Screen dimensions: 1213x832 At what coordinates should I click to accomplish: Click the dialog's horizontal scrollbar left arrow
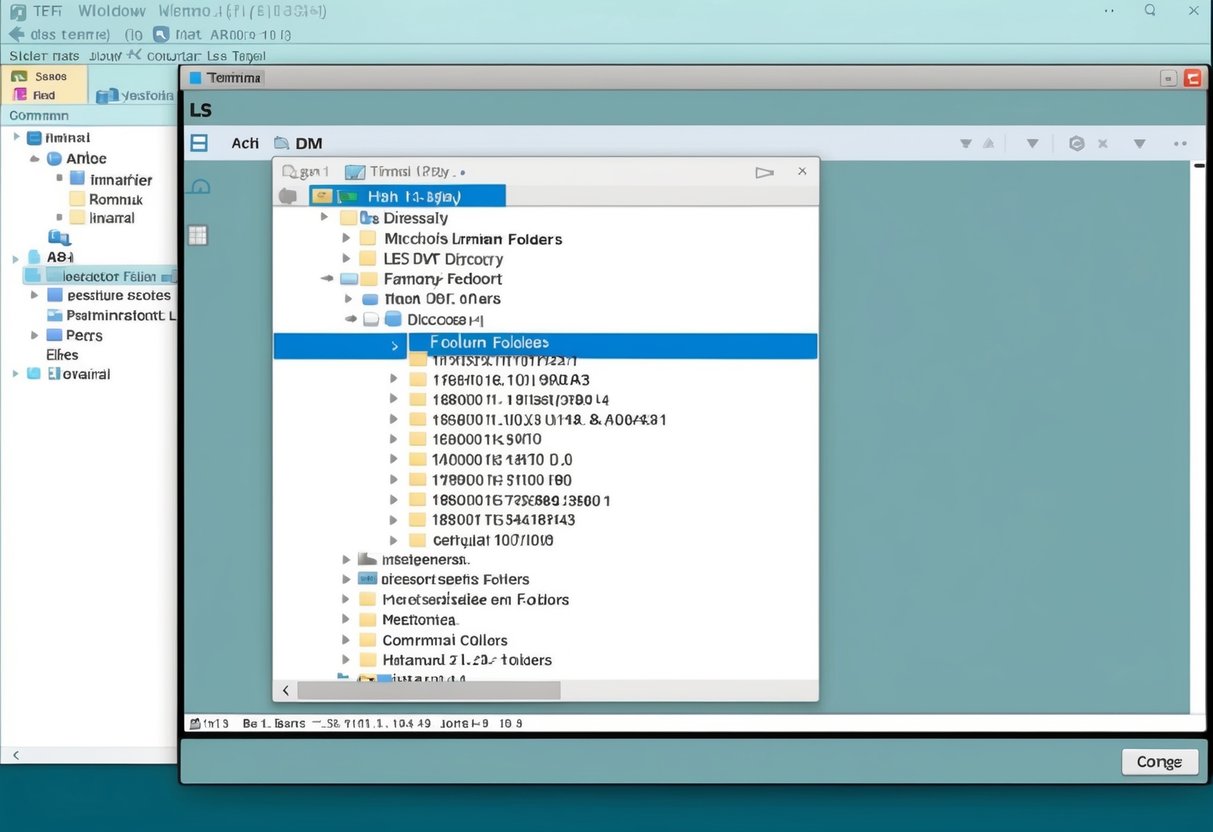coord(285,690)
